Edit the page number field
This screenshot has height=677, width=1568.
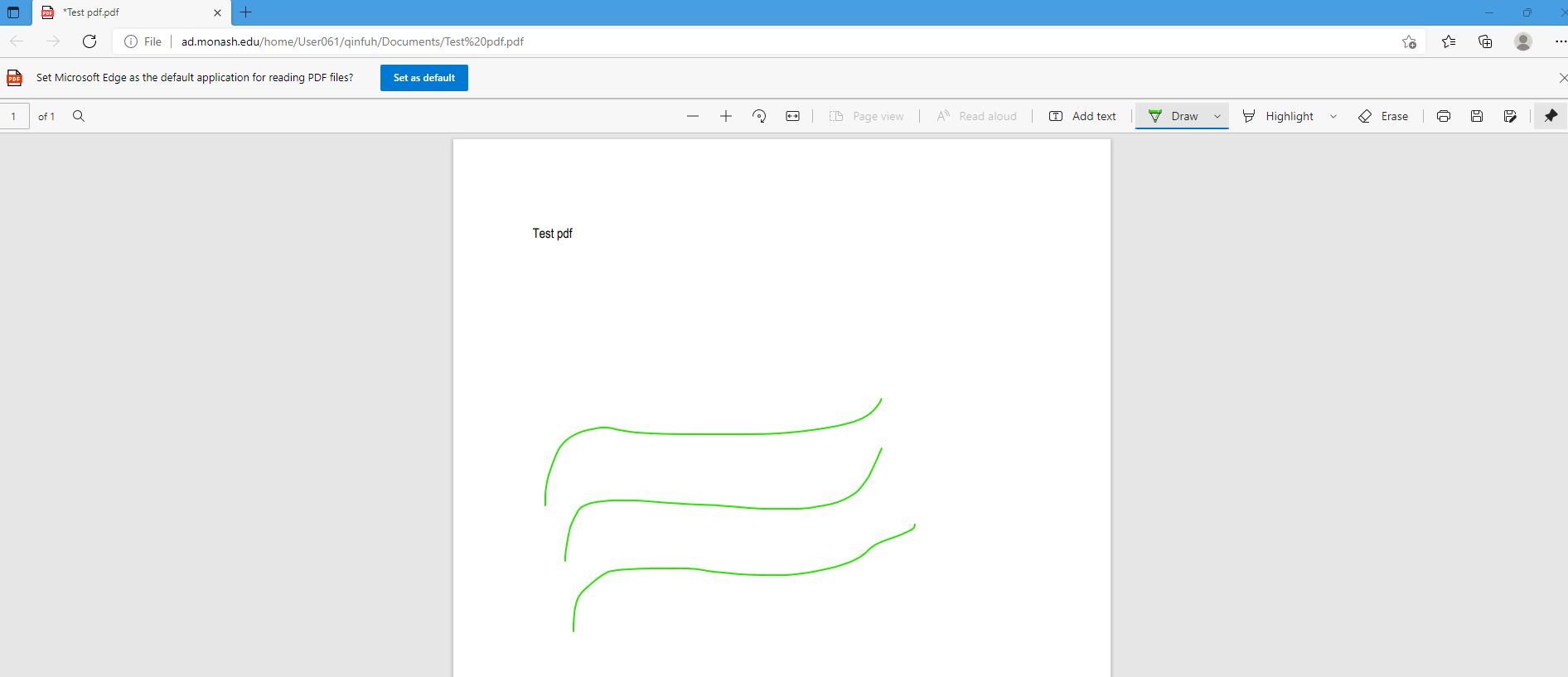click(x=15, y=116)
